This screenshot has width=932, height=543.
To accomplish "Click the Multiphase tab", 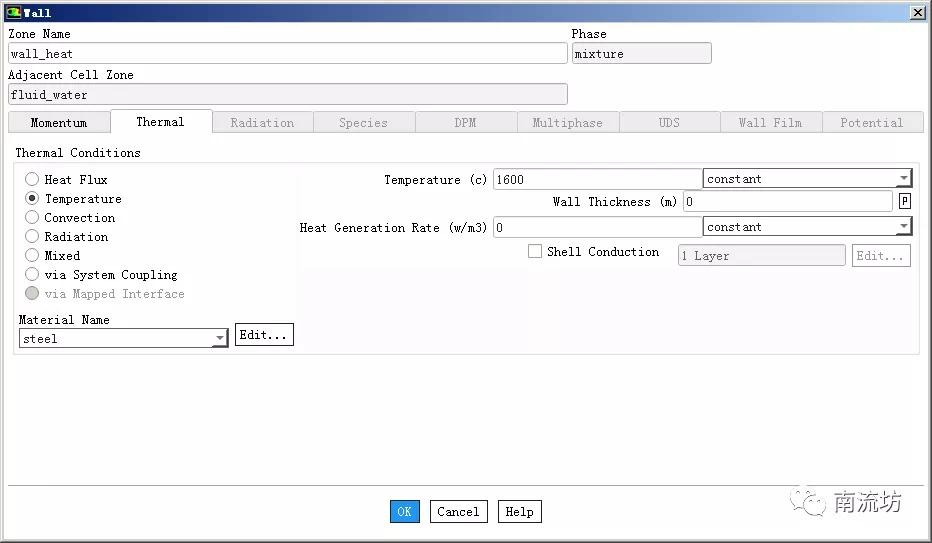I will [568, 122].
